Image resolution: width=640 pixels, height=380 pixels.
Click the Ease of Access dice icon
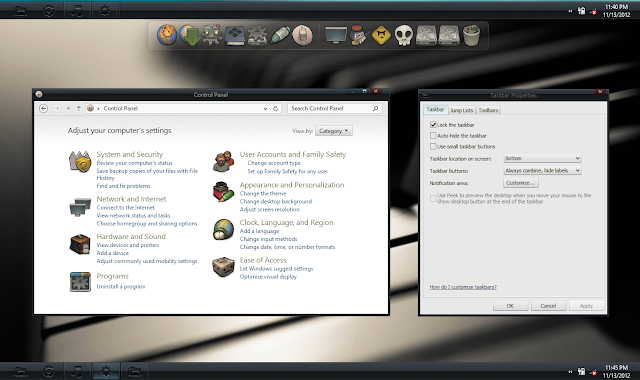click(x=223, y=267)
